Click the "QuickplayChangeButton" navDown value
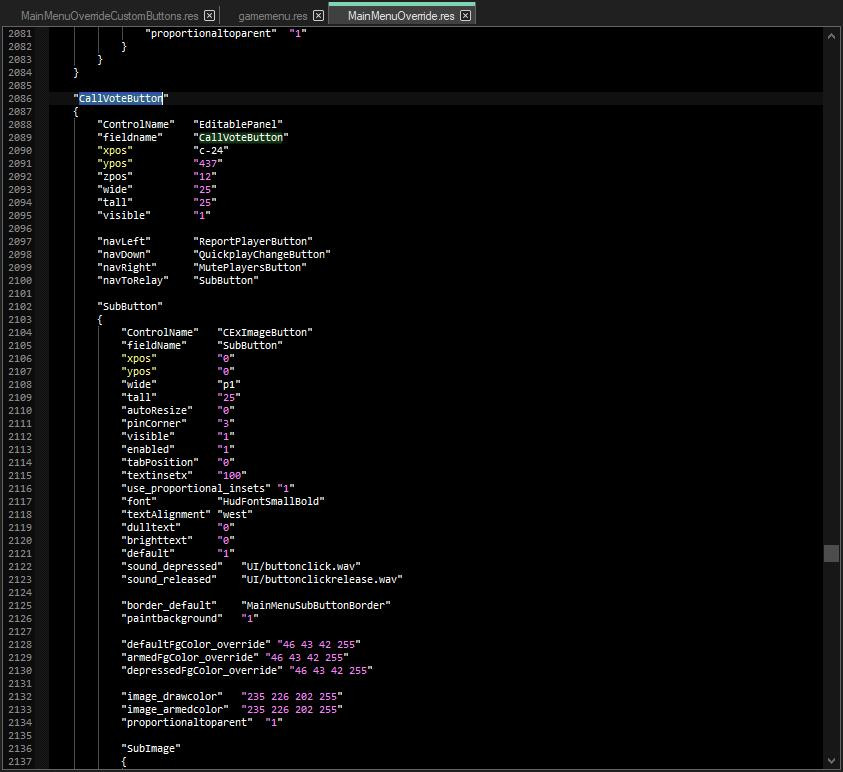This screenshot has width=843, height=772. pyautogui.click(x=263, y=254)
